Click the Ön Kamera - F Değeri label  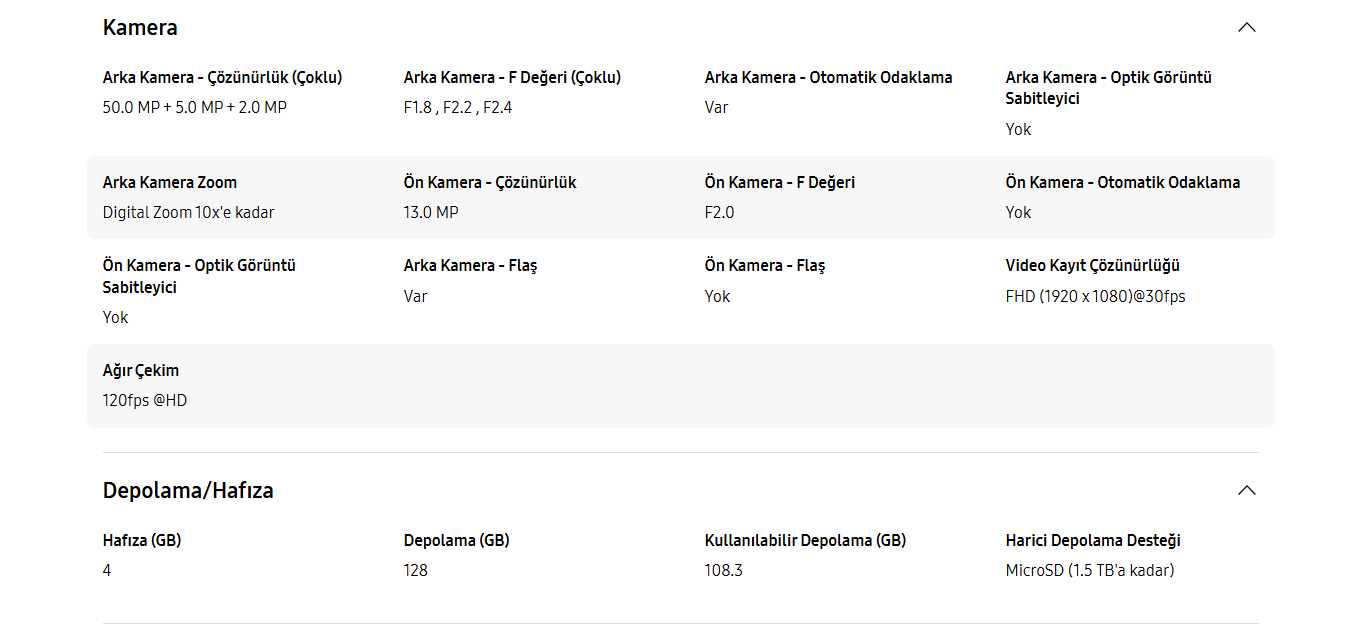(x=780, y=182)
